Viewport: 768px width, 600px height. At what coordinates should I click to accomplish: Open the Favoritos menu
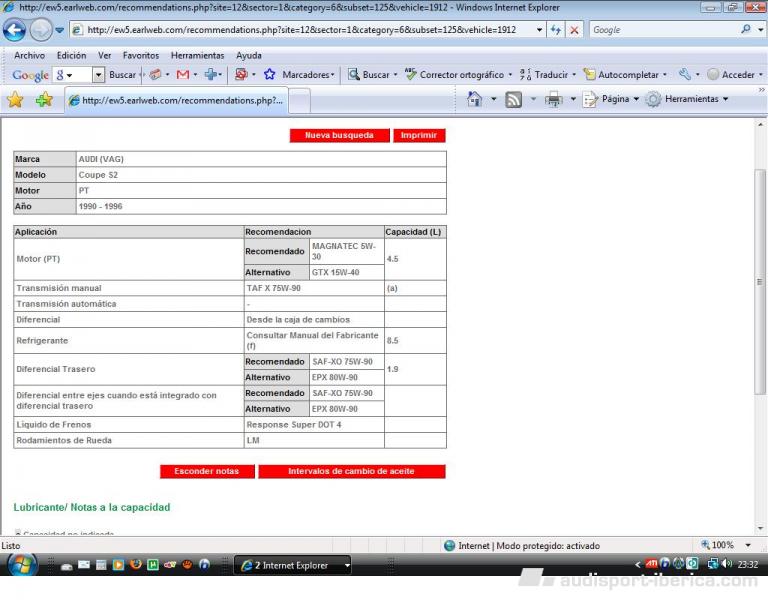tap(141, 55)
